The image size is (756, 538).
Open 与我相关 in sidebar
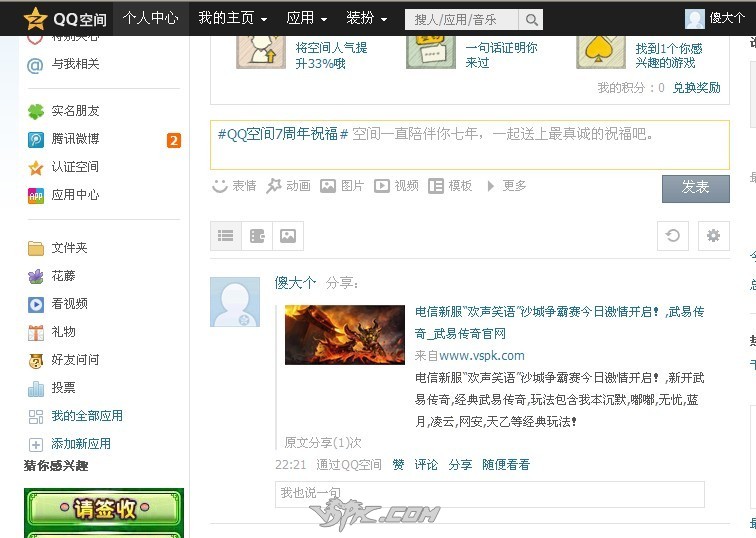click(x=75, y=64)
